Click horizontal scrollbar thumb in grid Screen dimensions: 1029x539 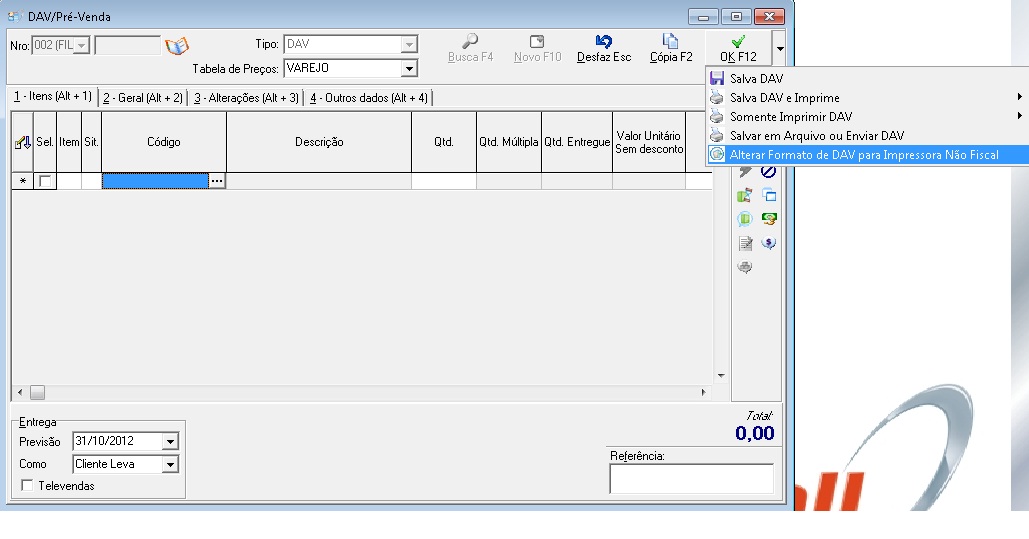(x=37, y=393)
